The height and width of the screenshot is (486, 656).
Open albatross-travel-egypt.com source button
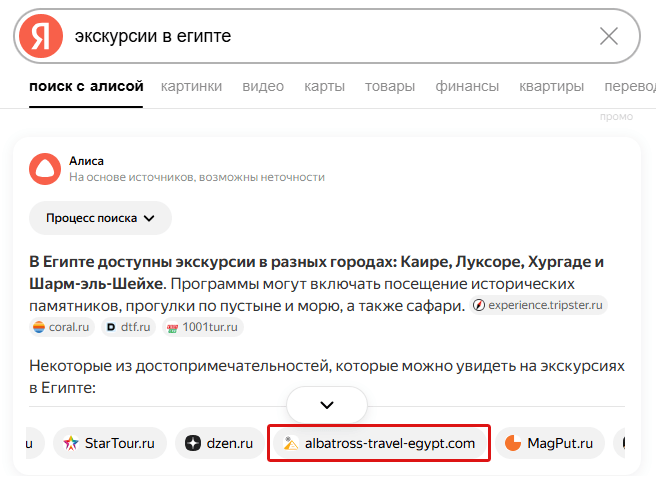[379, 442]
